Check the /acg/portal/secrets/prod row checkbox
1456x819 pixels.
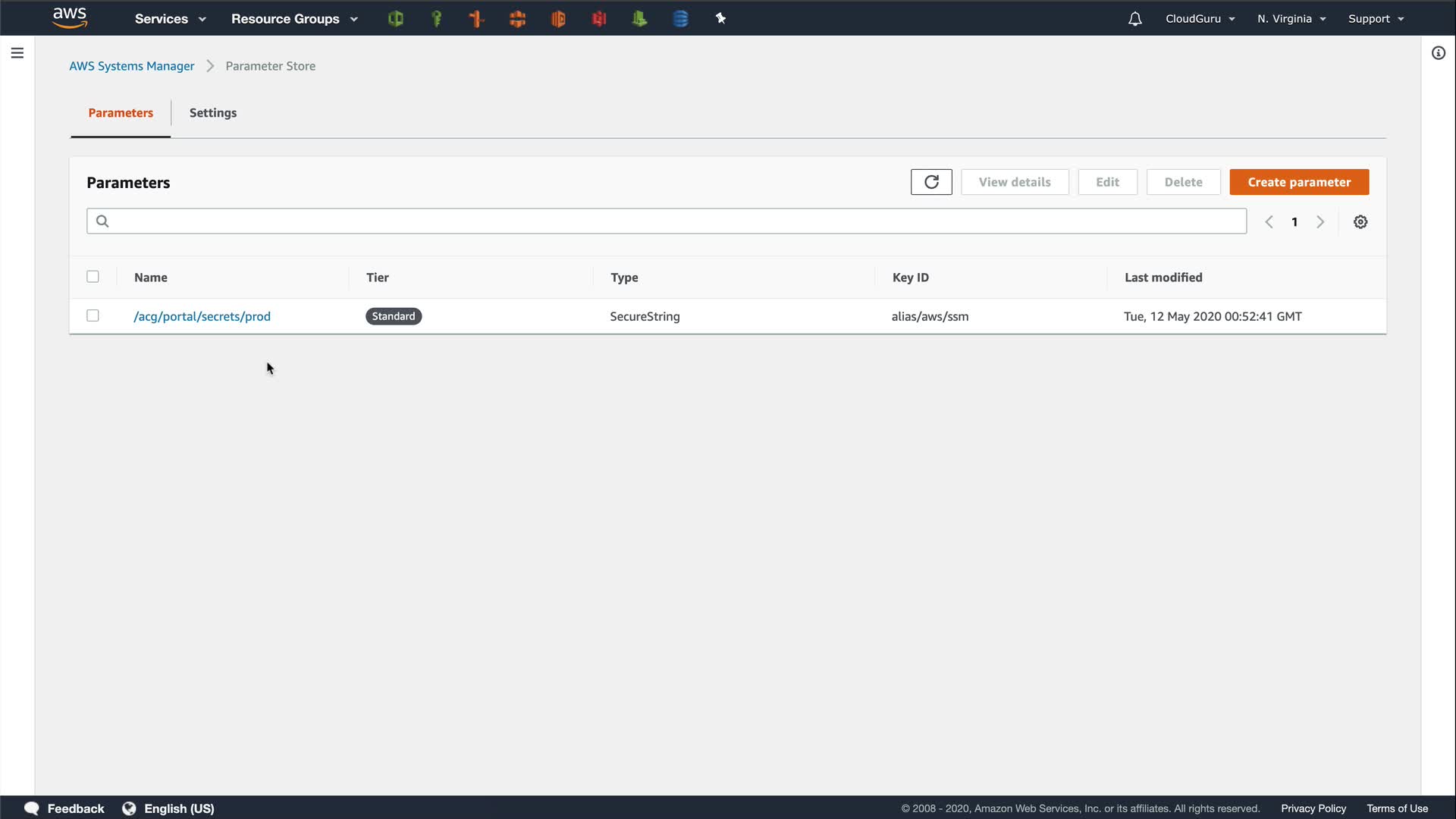pyautogui.click(x=93, y=315)
